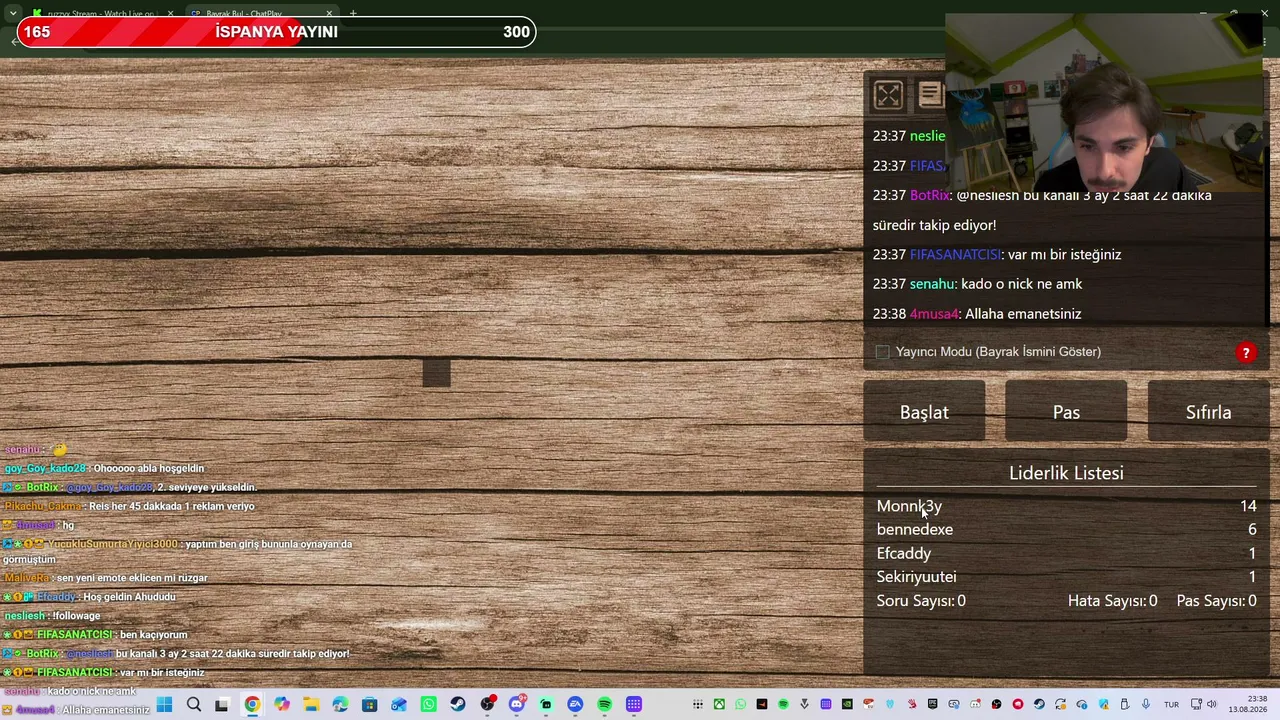Open the chat list icon beside fullscreen
The image size is (1280, 720).
point(930,95)
